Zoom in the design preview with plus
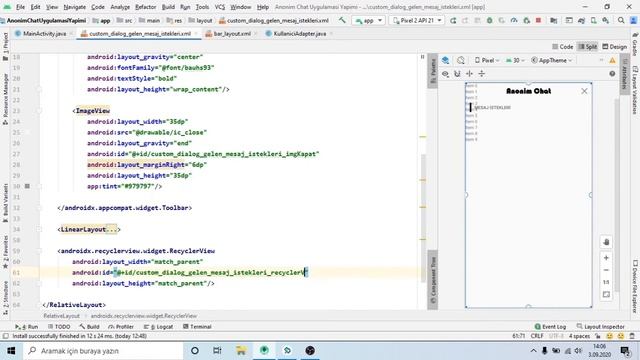This screenshot has width=640, height=360. click(x=606, y=258)
